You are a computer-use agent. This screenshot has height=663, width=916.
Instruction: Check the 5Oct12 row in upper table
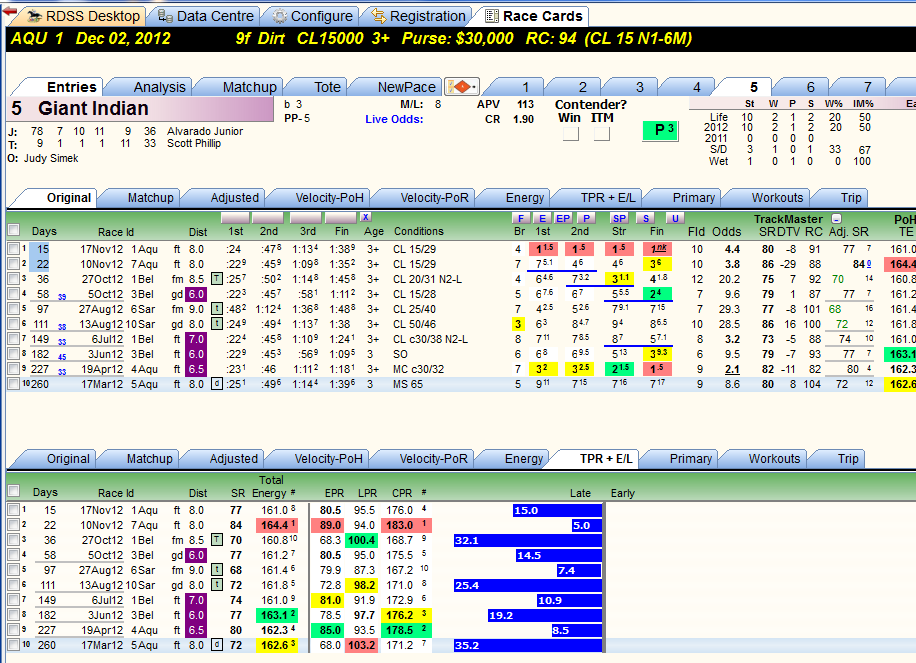14,294
